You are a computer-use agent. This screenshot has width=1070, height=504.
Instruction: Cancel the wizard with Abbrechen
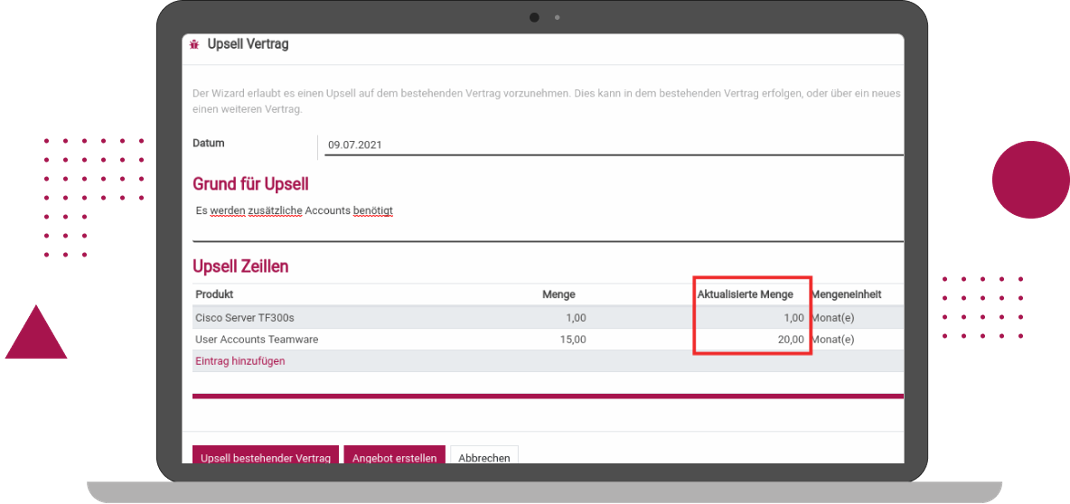(484, 458)
